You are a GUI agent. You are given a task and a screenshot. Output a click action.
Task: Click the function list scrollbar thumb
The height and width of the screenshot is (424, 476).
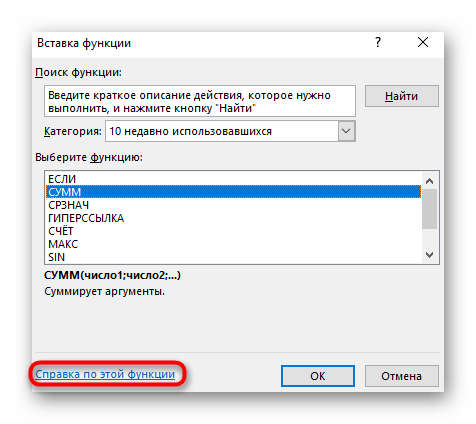[x=430, y=209]
